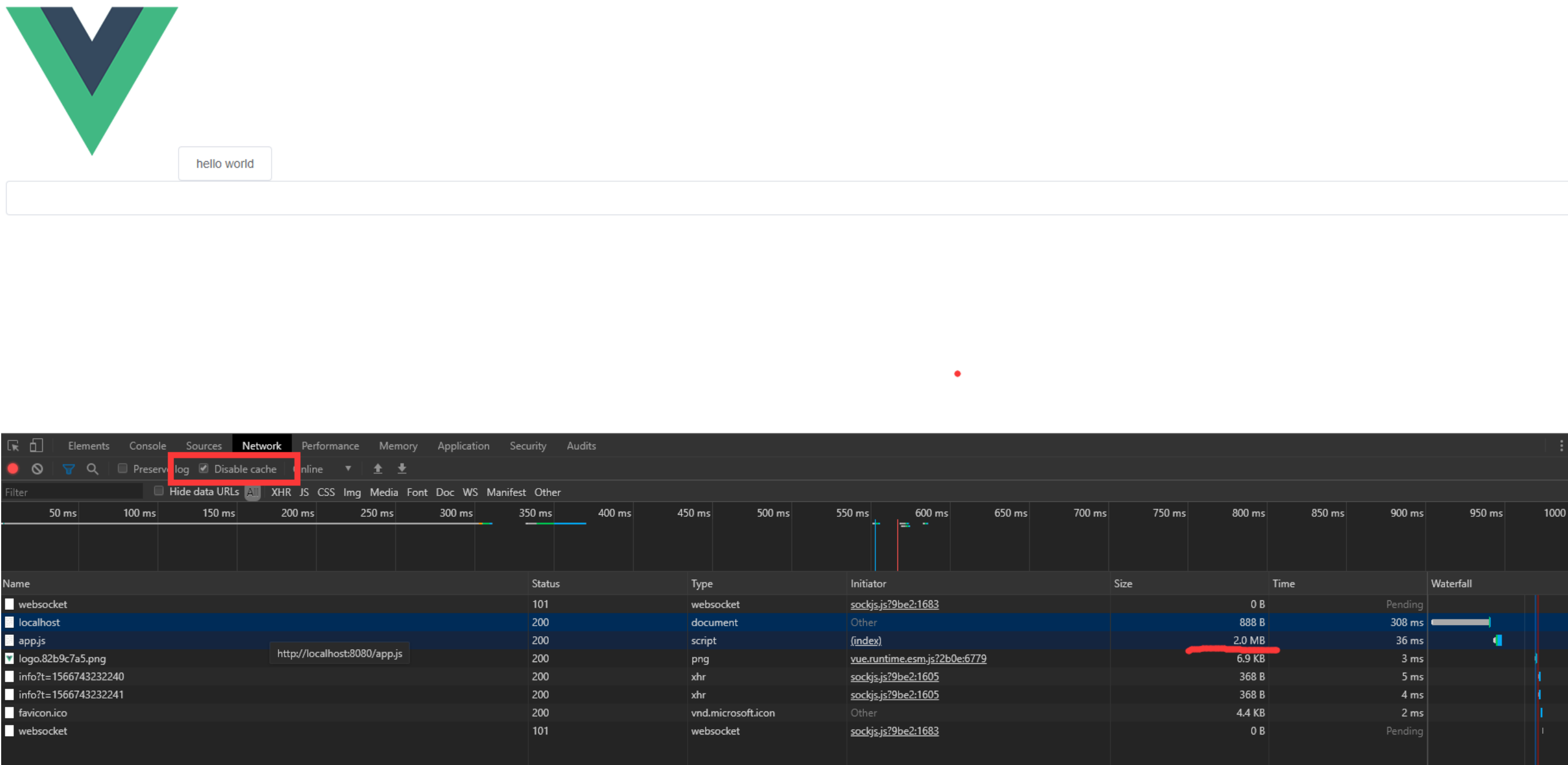The height and width of the screenshot is (765, 1568).
Task: Stop recording network log with red record button
Action: [13, 469]
